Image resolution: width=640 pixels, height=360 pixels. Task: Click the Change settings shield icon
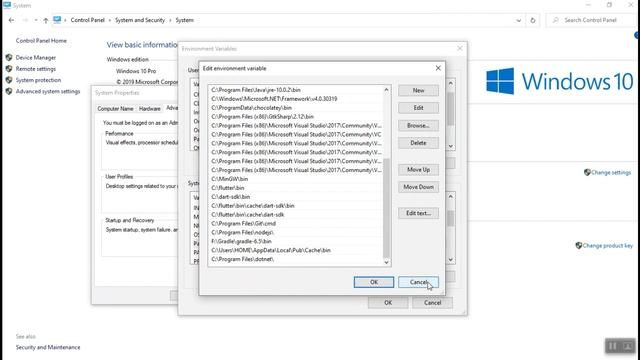(x=587, y=172)
